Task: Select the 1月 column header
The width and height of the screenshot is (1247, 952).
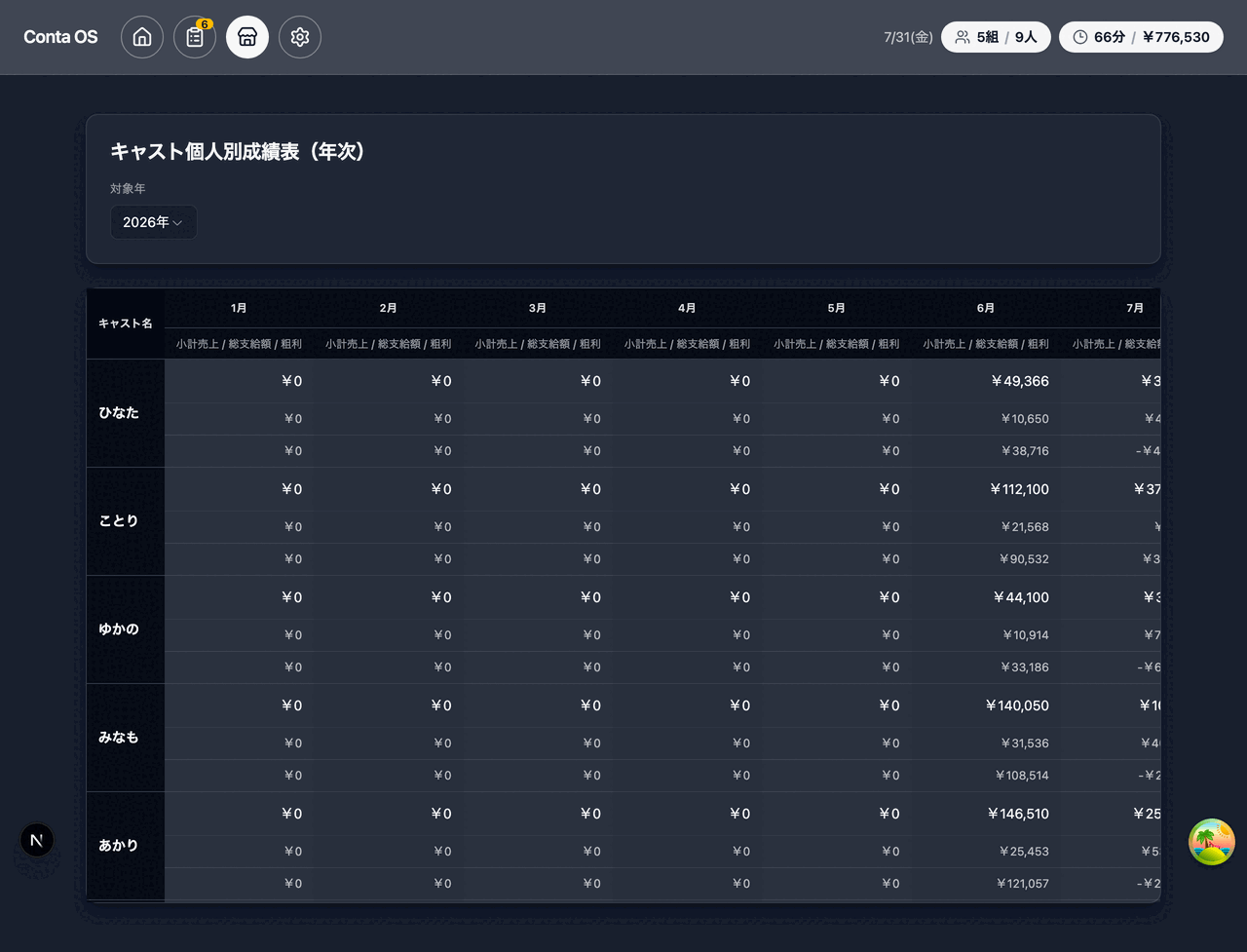Action: tap(239, 308)
